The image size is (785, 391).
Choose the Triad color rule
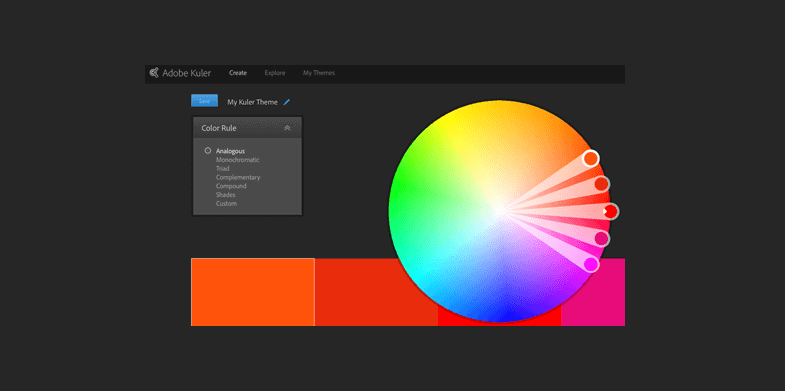coord(223,169)
